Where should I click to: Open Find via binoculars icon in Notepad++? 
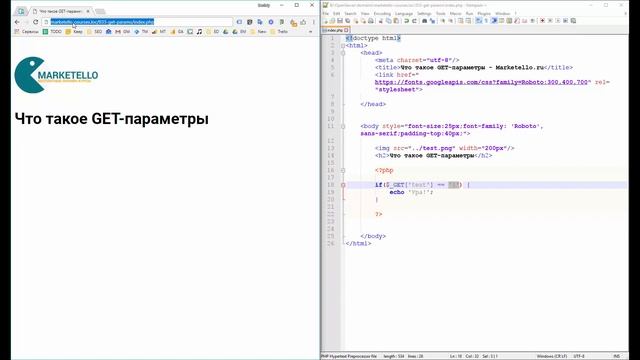(x=424, y=21)
